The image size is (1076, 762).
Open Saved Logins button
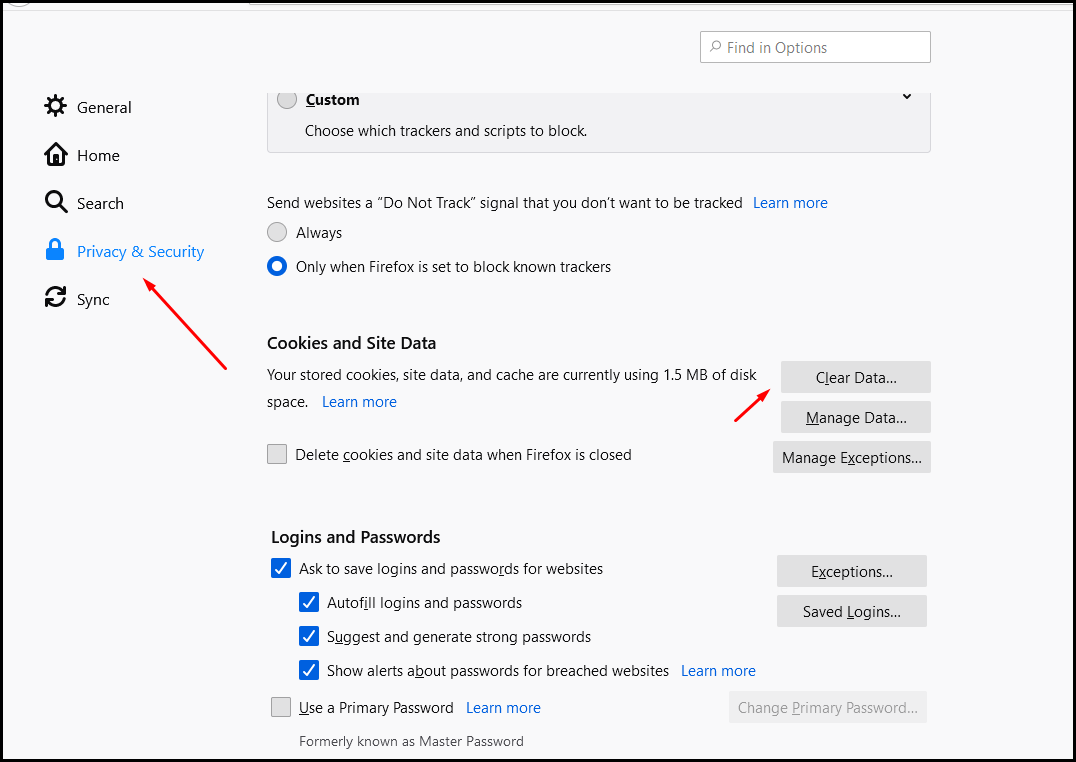852,611
